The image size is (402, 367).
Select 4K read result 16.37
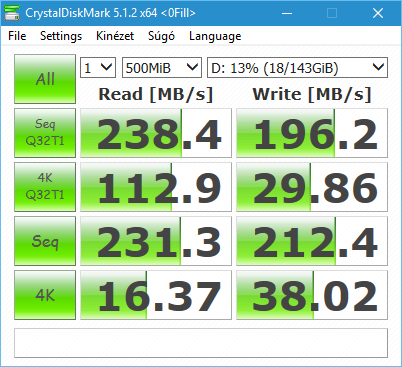[x=156, y=295]
